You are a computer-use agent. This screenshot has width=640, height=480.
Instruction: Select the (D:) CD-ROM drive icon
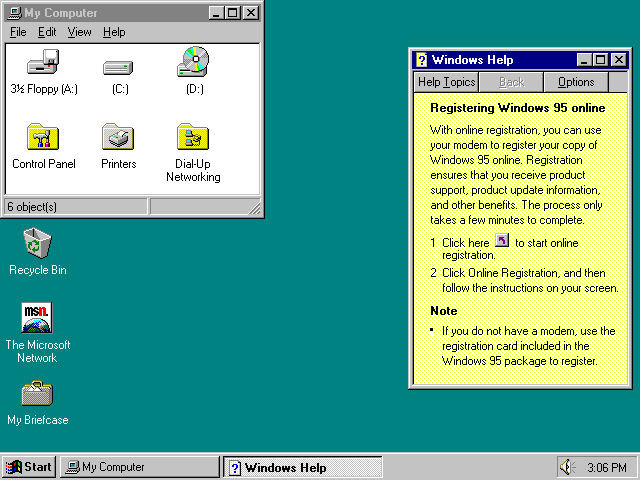pos(193,62)
